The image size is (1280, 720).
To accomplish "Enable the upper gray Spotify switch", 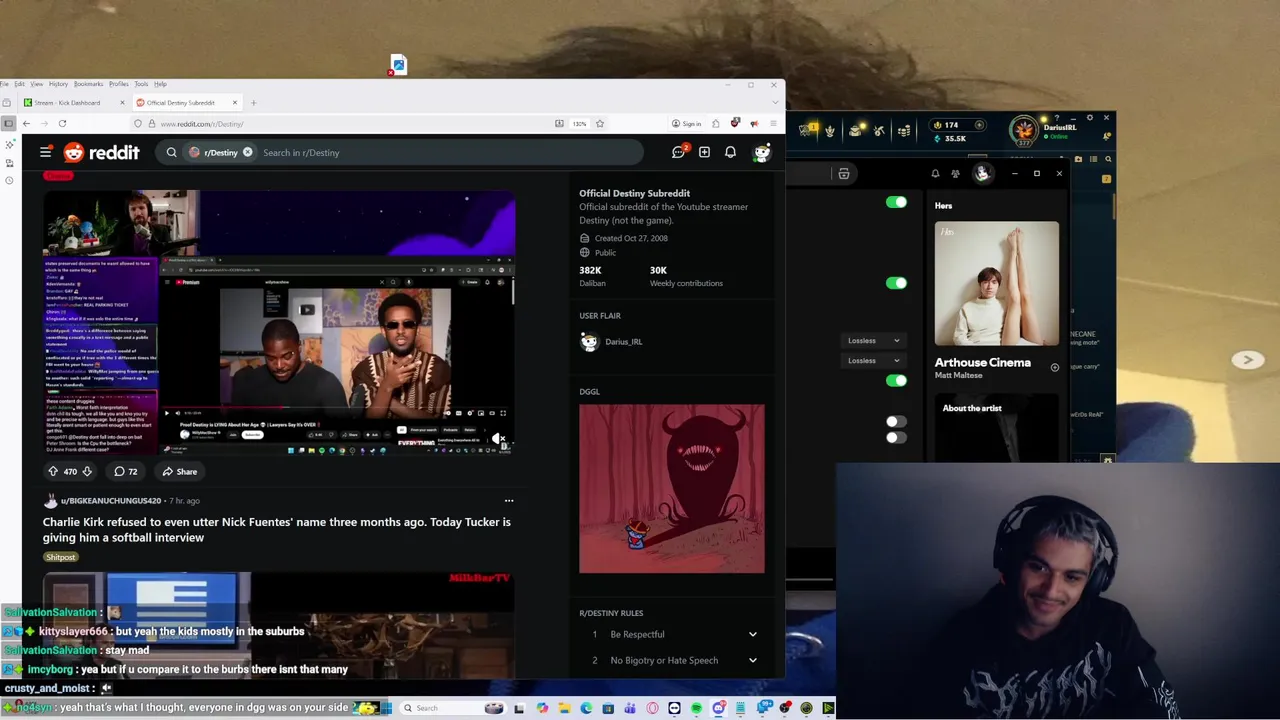I will (x=896, y=422).
